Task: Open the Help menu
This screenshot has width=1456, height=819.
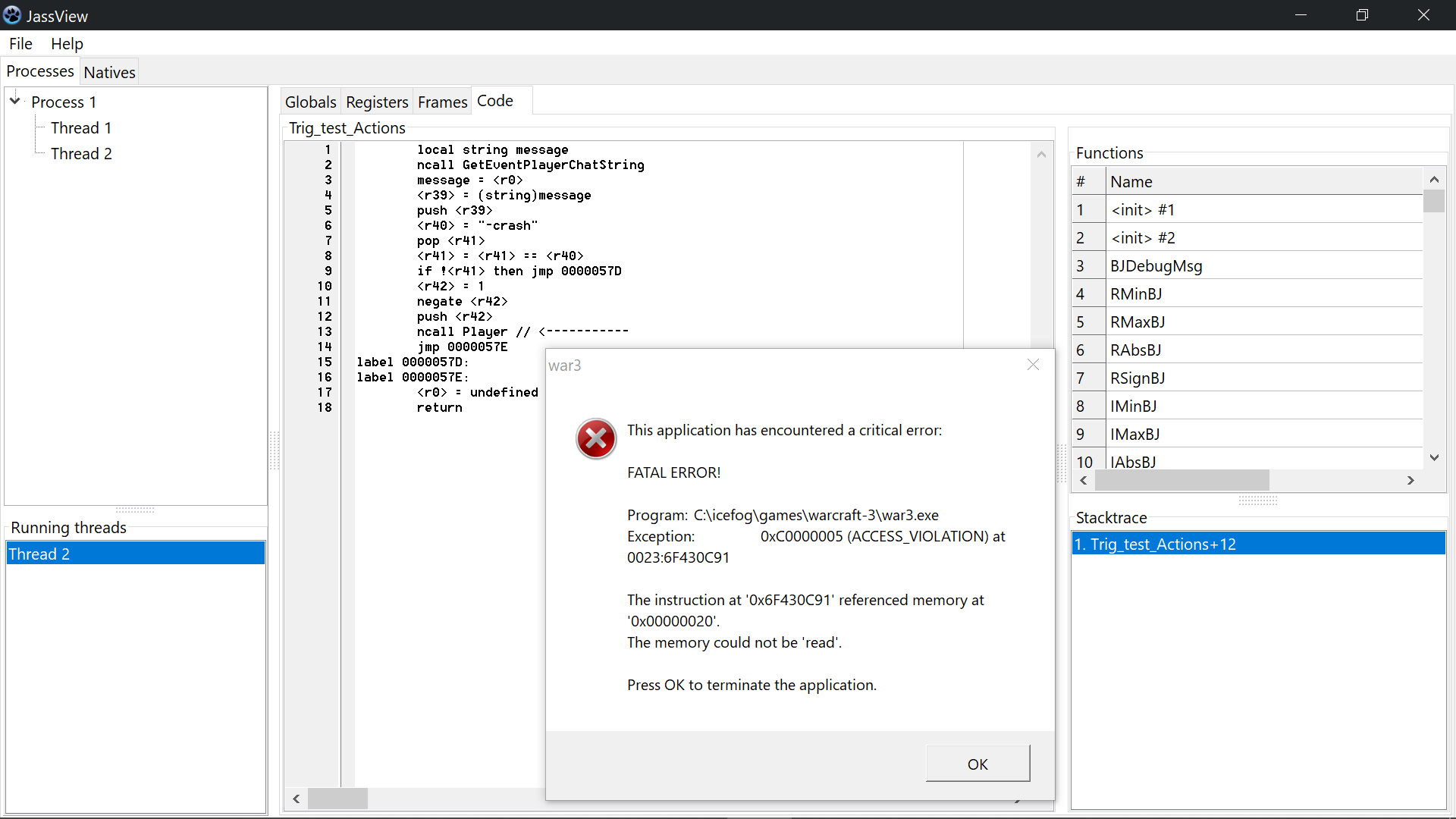Action: [67, 44]
